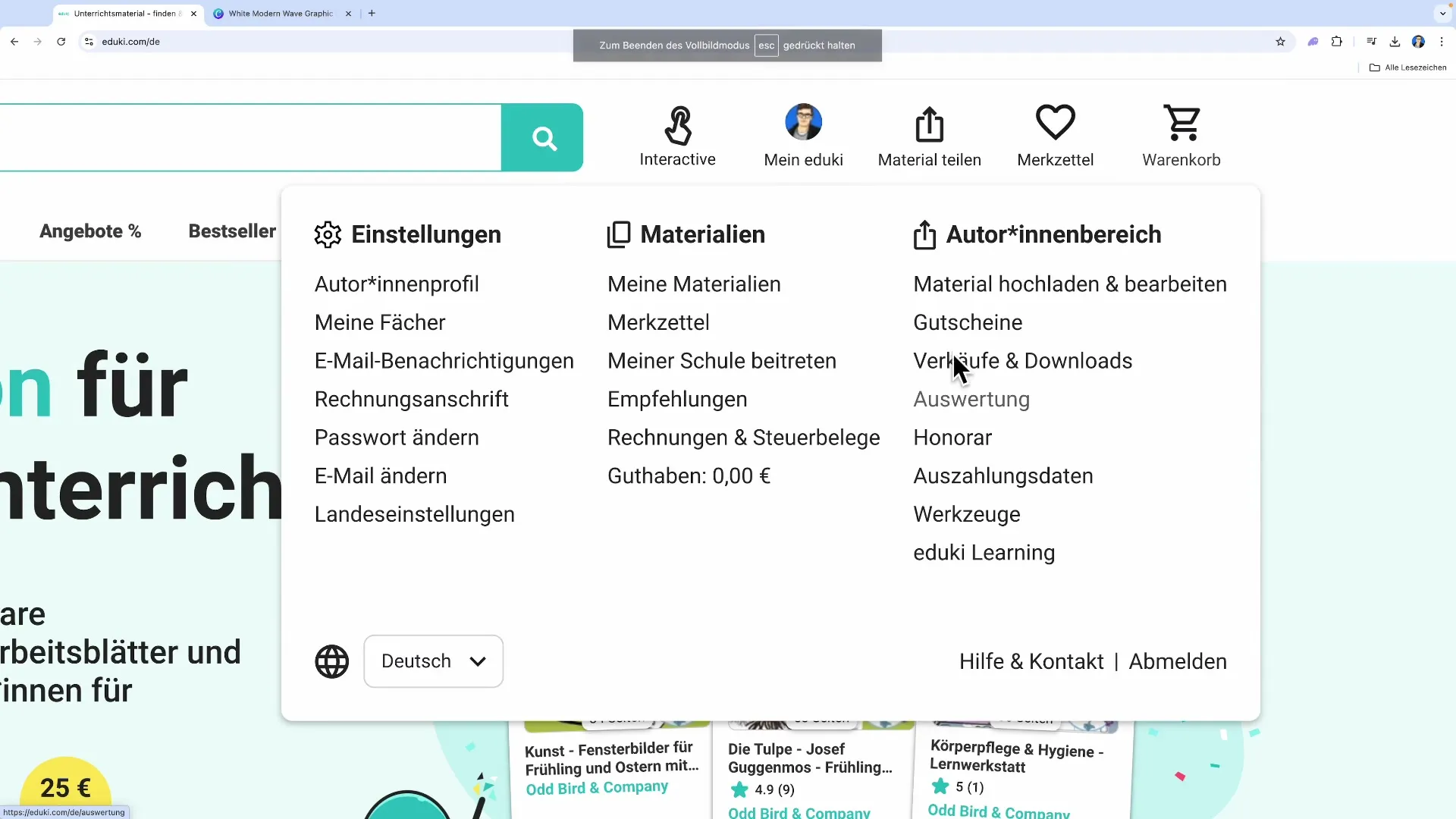Open the Deutsch language dropdown
The image size is (1456, 819).
coord(433,661)
